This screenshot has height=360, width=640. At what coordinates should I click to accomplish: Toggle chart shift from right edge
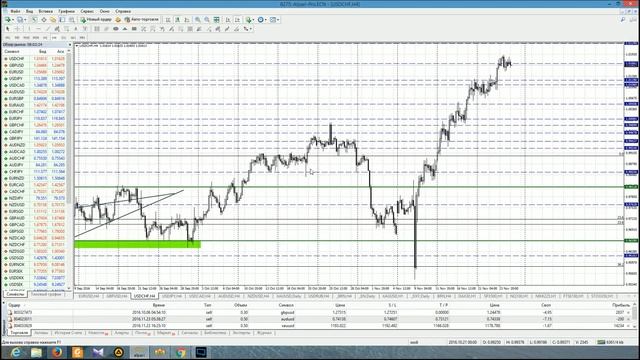(x=237, y=20)
